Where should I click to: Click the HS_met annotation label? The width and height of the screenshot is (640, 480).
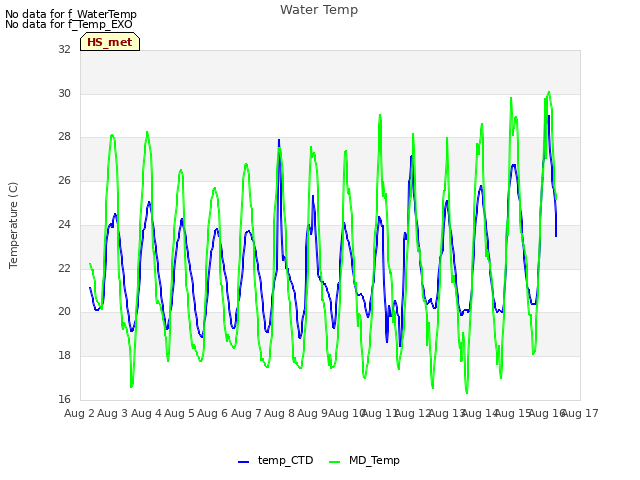click(110, 42)
